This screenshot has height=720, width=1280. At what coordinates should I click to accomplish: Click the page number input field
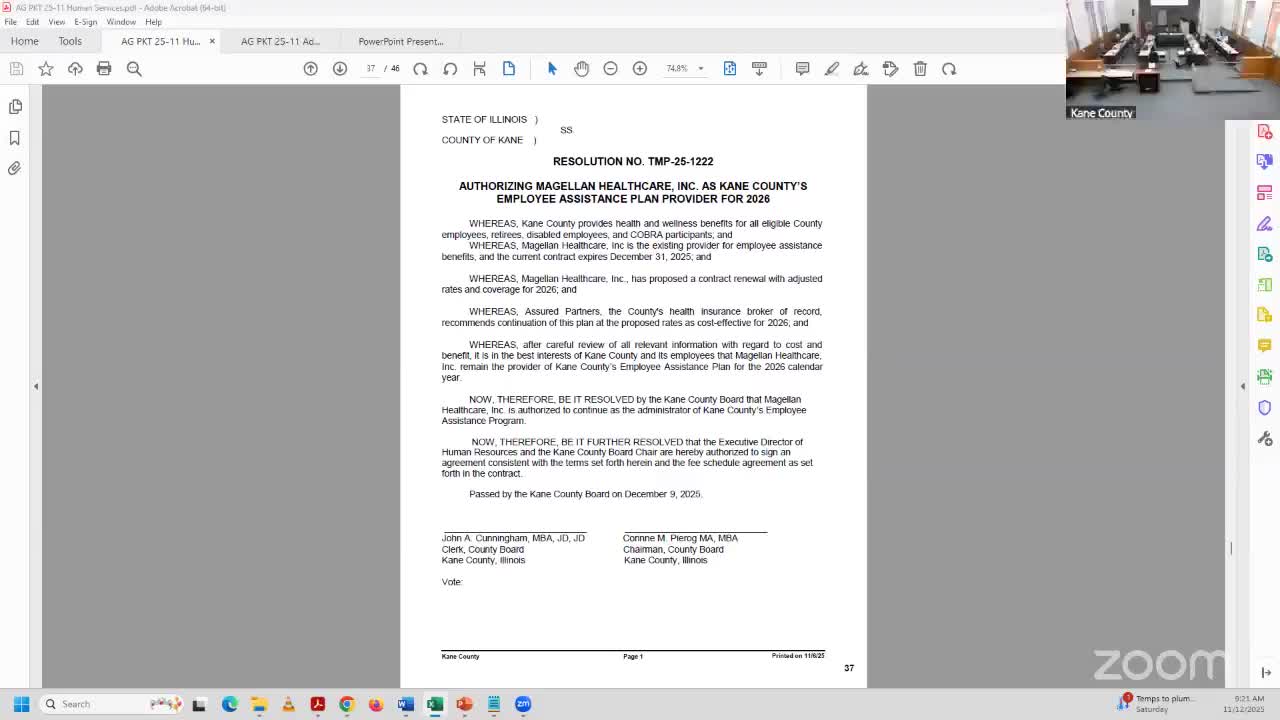pos(371,68)
